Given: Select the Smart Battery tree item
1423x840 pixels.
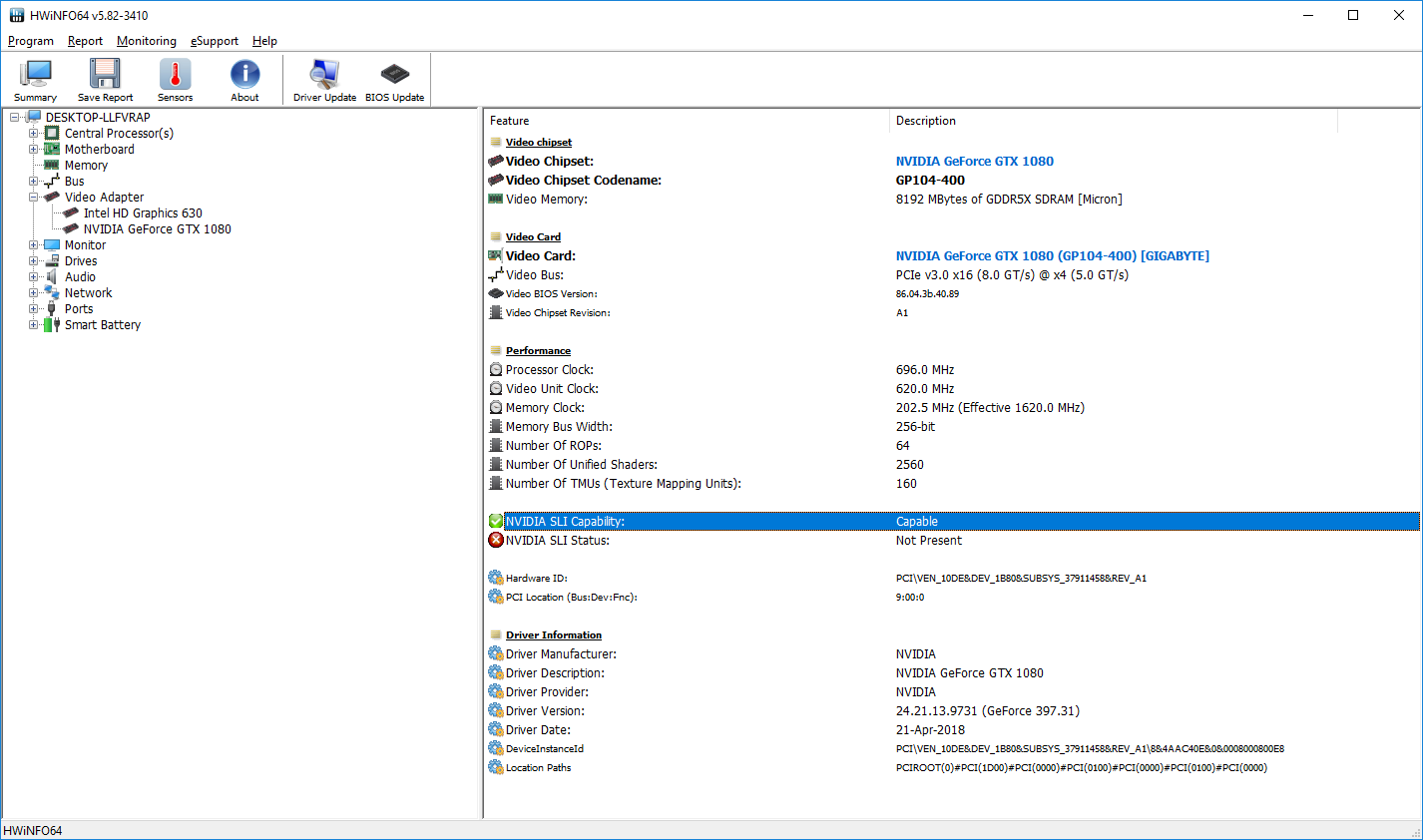Looking at the screenshot, I should coord(102,325).
